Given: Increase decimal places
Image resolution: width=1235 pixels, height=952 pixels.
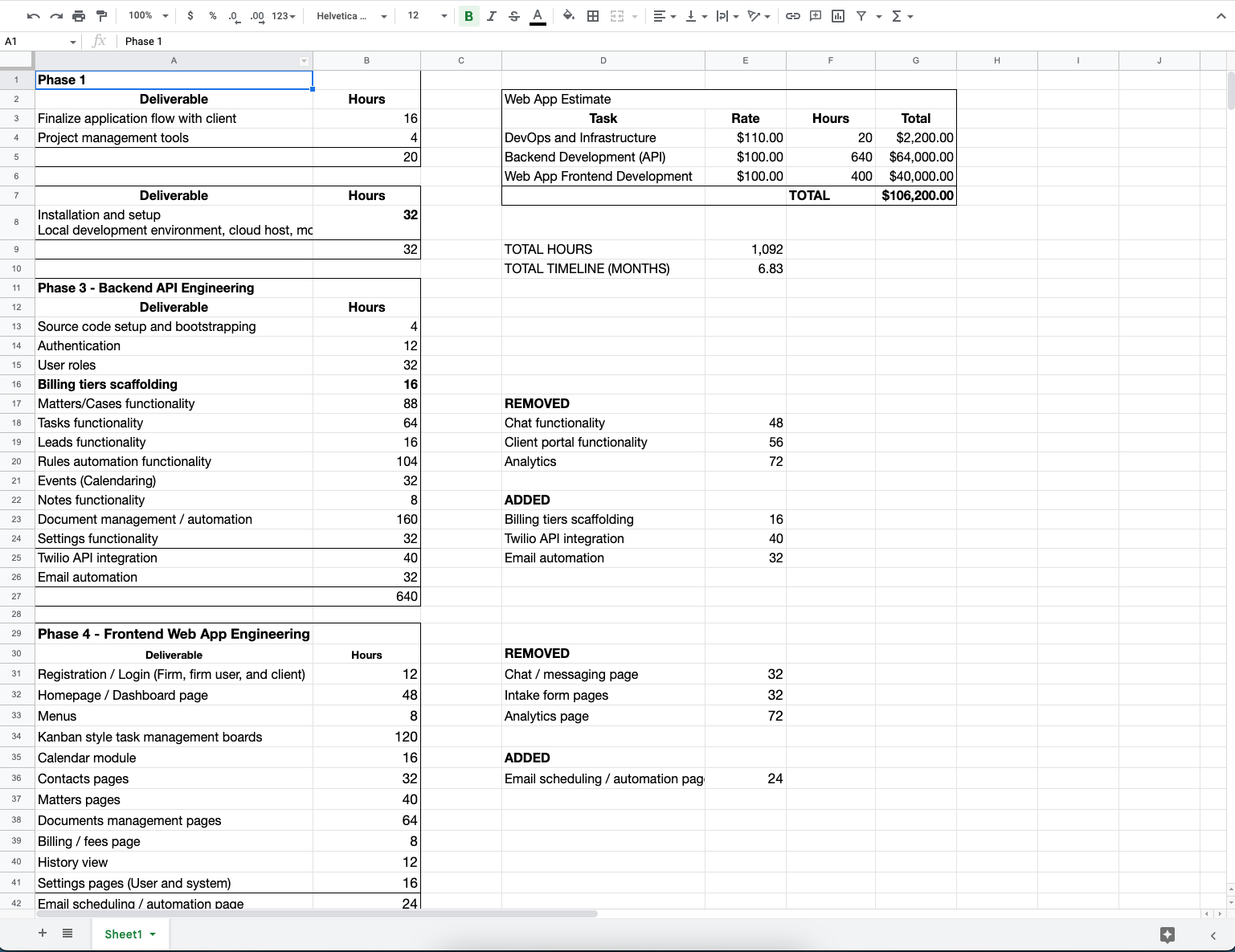Looking at the screenshot, I should (x=257, y=16).
